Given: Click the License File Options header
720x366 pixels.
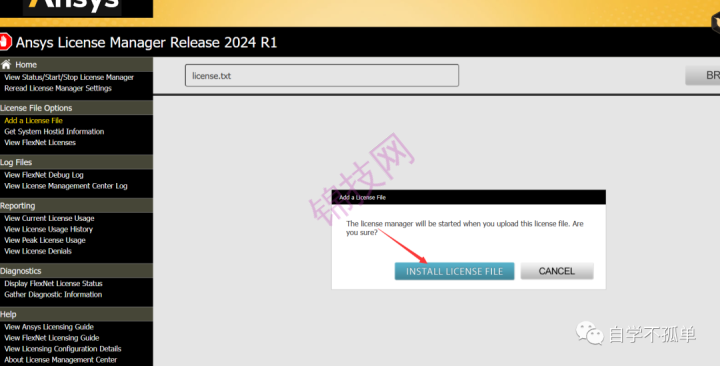Looking at the screenshot, I should 76,108.
